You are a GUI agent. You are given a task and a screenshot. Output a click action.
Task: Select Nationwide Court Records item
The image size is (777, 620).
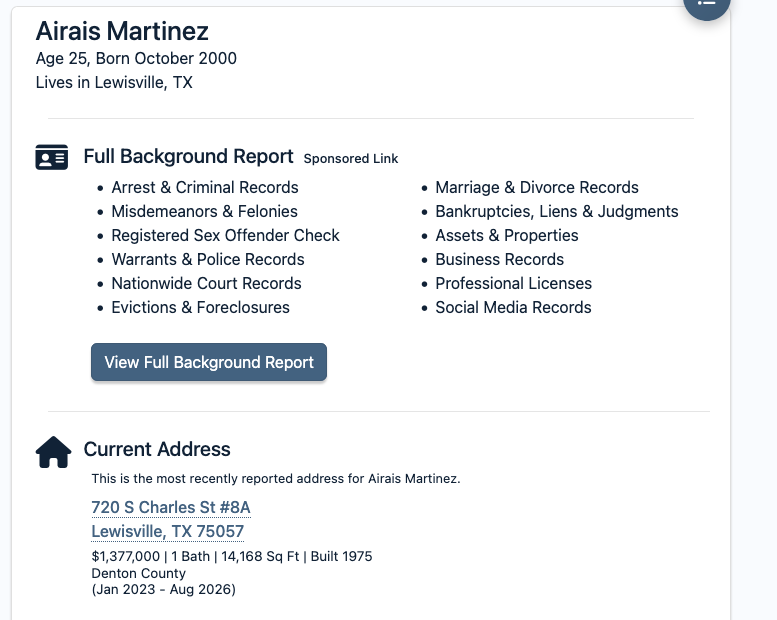(x=206, y=283)
